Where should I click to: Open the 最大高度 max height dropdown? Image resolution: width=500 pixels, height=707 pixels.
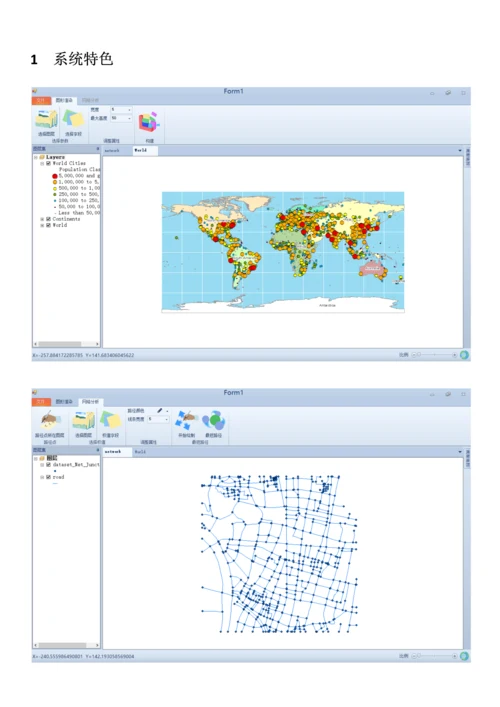[121, 118]
